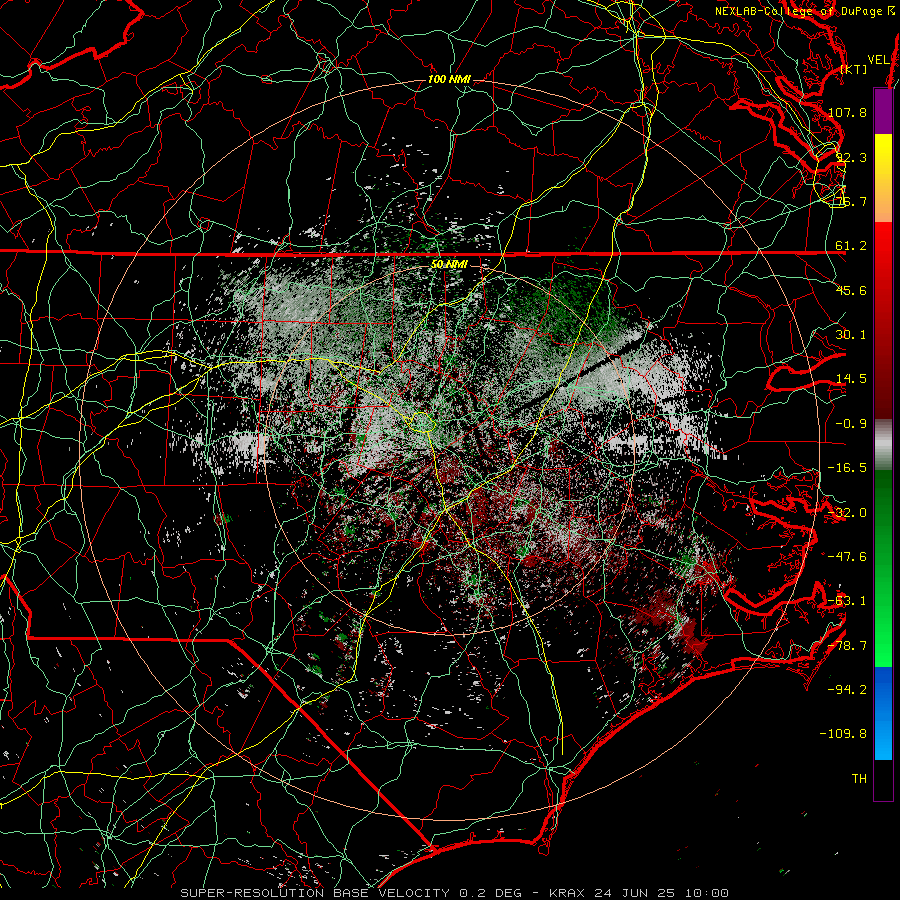900x900 pixels.
Task: Click the -16.5 velocity scale value
Action: click(x=847, y=468)
